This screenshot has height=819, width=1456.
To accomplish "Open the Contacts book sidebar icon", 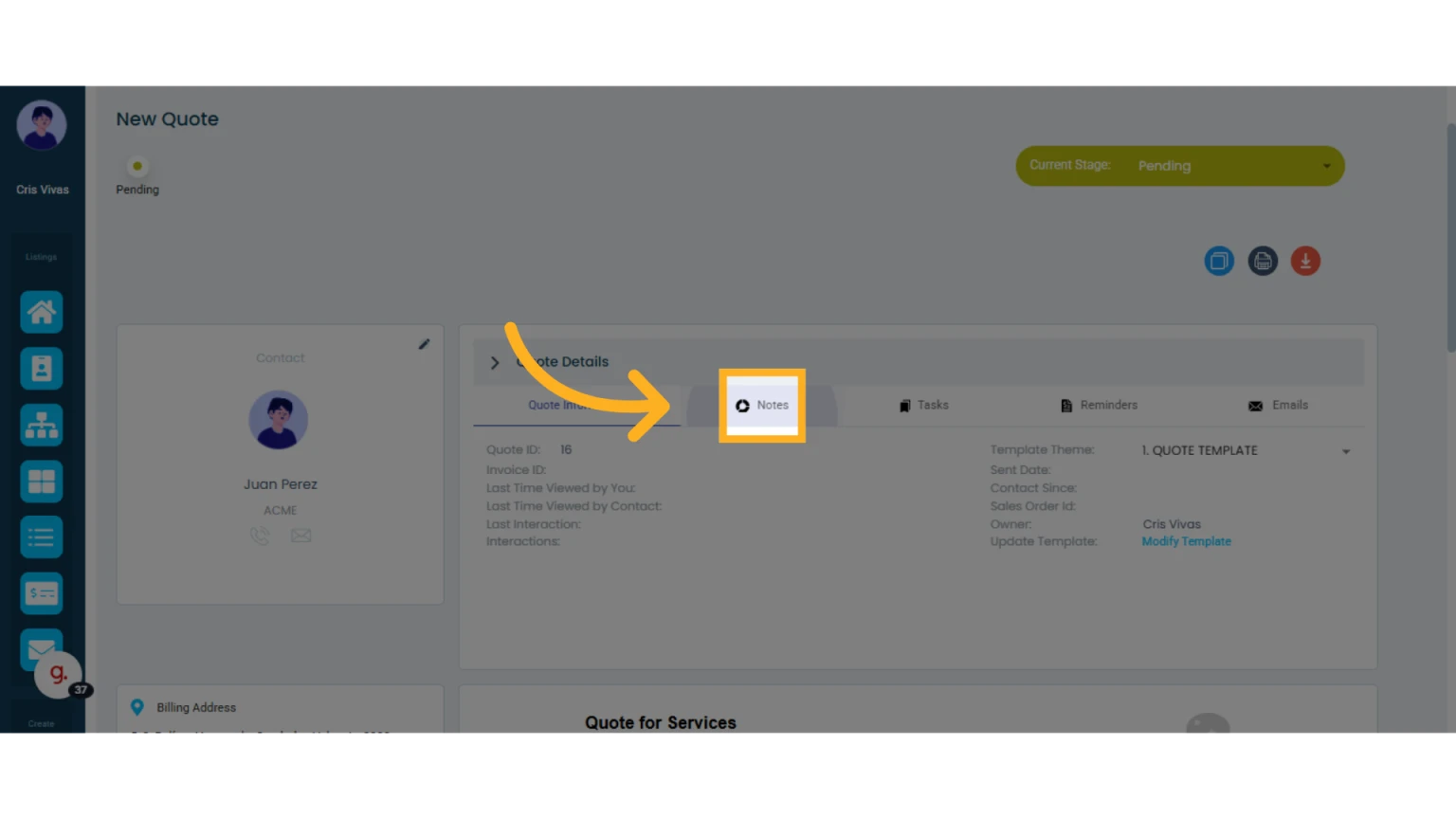I will 42,368.
